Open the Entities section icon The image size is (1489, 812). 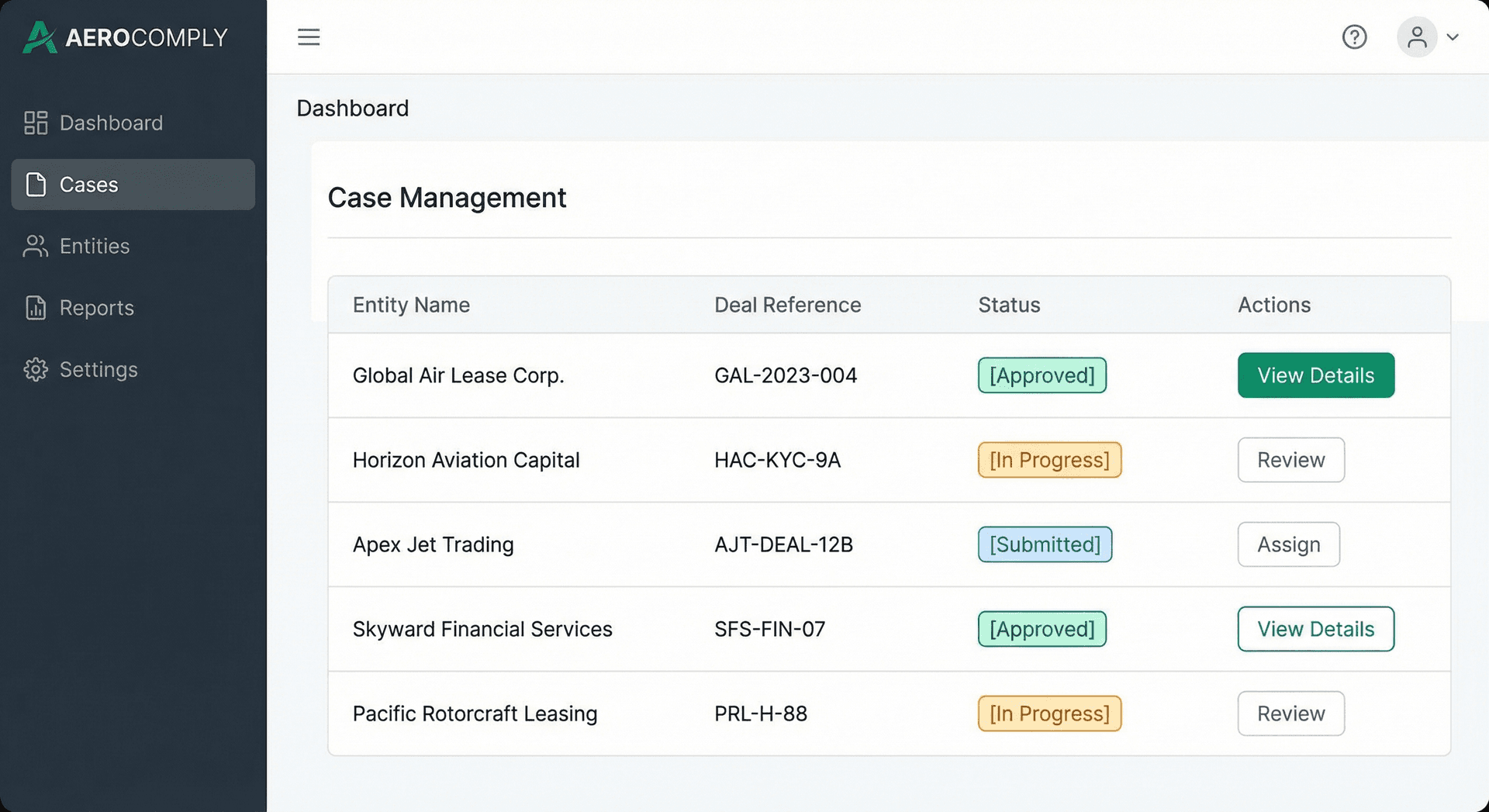click(35, 246)
